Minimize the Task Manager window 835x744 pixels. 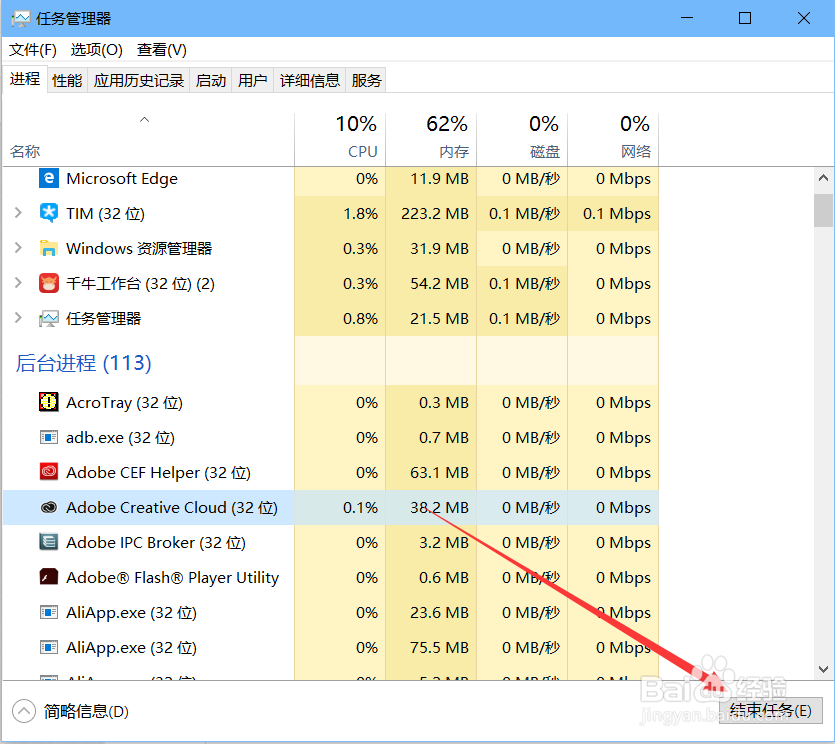coord(687,18)
